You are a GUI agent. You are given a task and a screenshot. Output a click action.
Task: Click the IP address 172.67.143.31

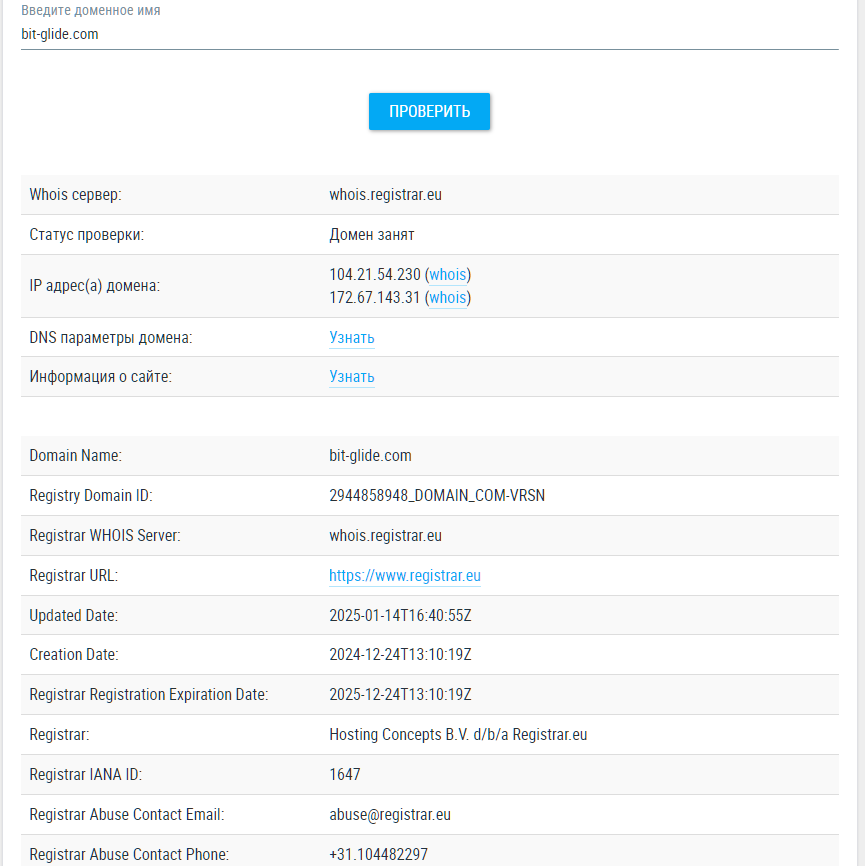pyautogui.click(x=375, y=297)
